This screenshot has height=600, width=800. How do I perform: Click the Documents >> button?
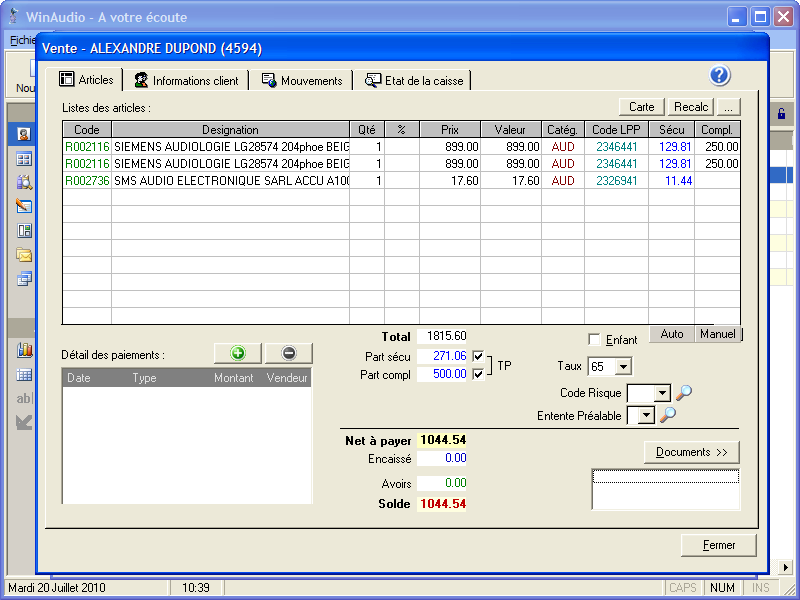coord(691,452)
